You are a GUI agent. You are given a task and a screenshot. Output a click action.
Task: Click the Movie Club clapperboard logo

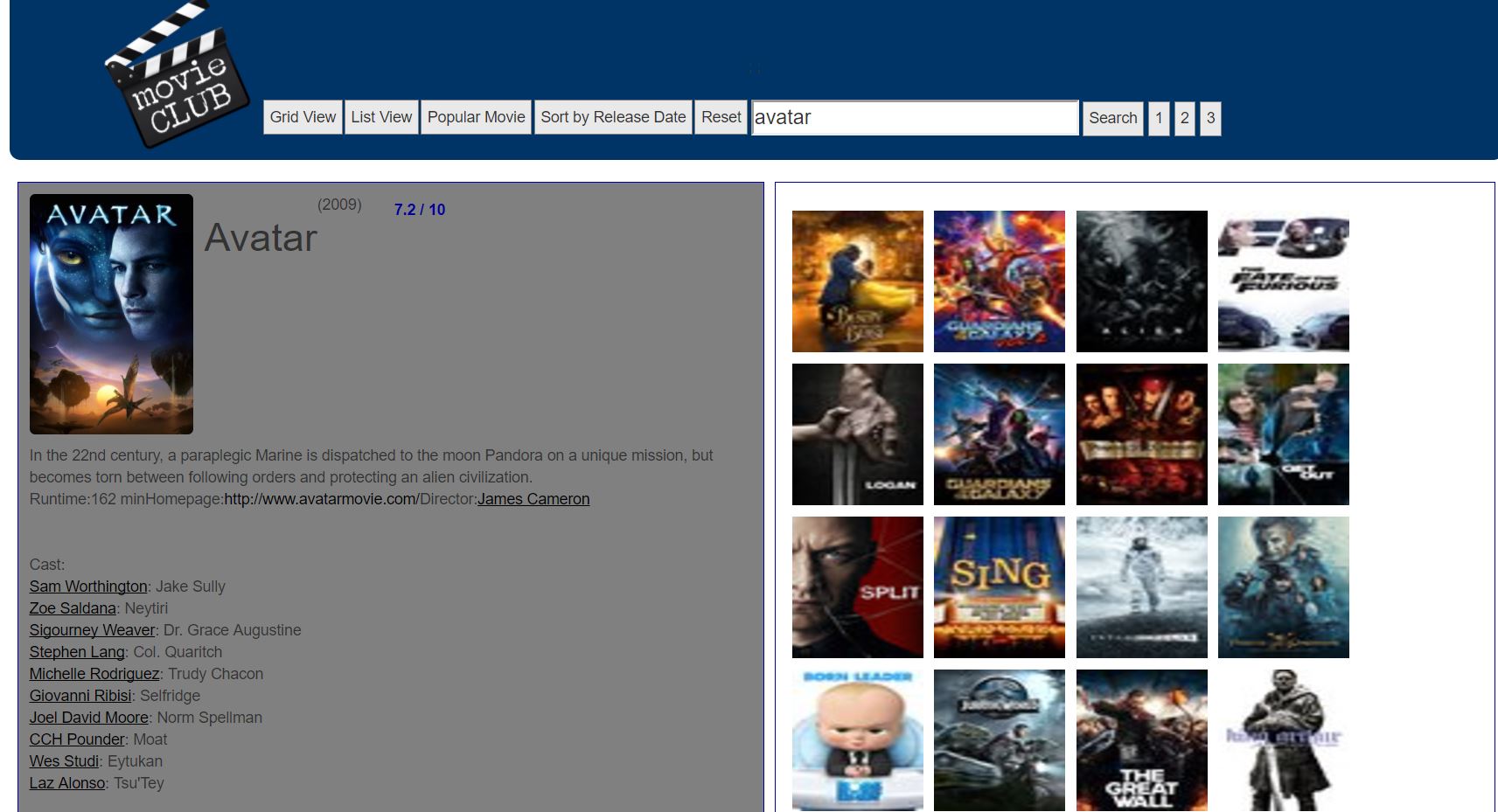tap(178, 75)
